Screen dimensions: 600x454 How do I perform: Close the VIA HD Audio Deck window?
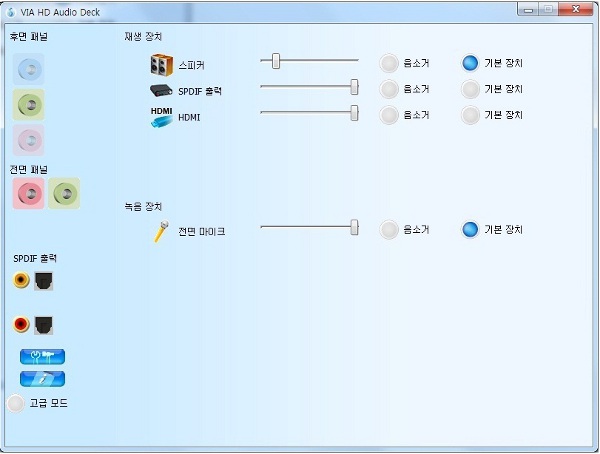tap(576, 9)
